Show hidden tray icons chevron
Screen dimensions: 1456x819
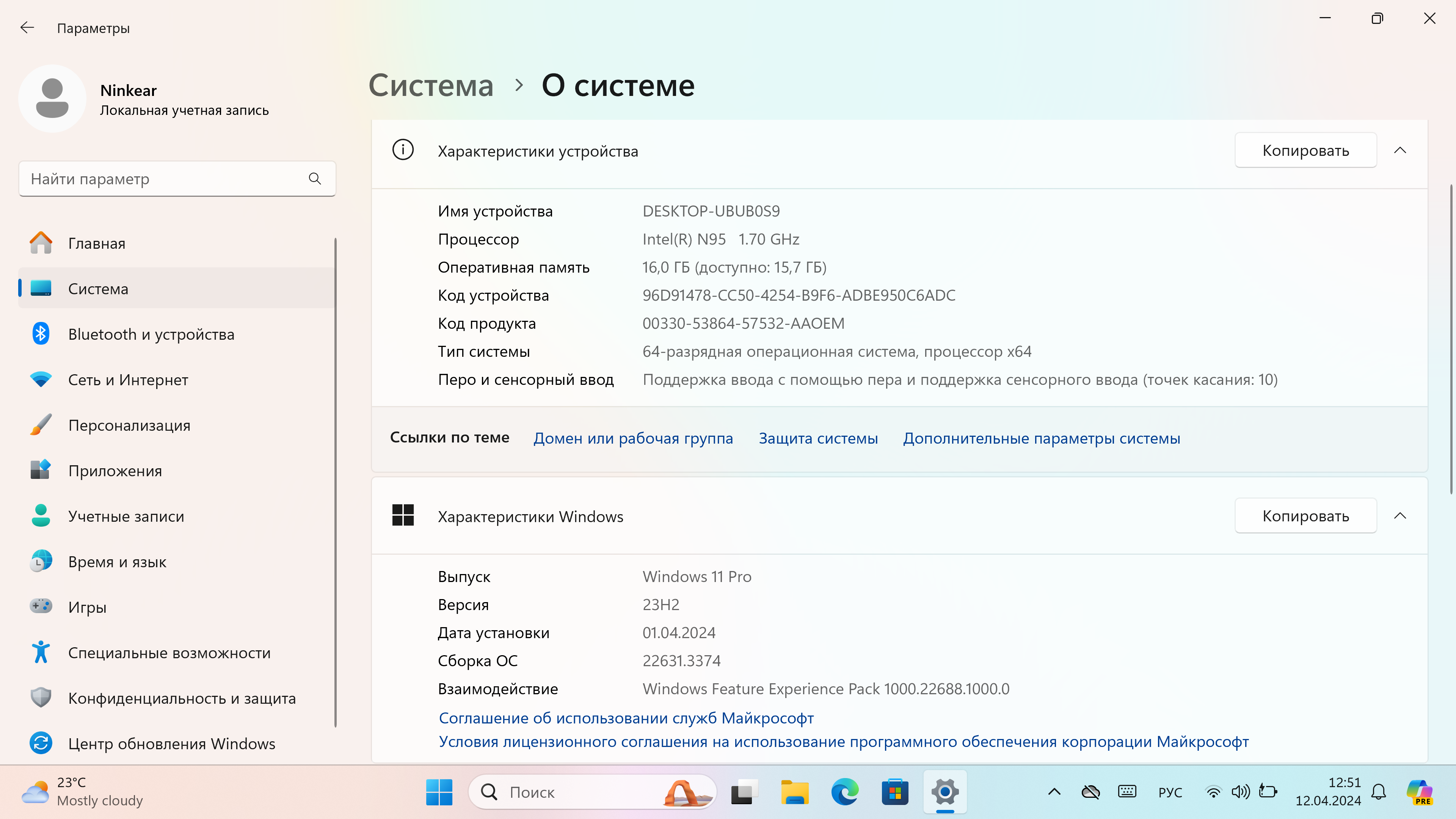click(1054, 792)
